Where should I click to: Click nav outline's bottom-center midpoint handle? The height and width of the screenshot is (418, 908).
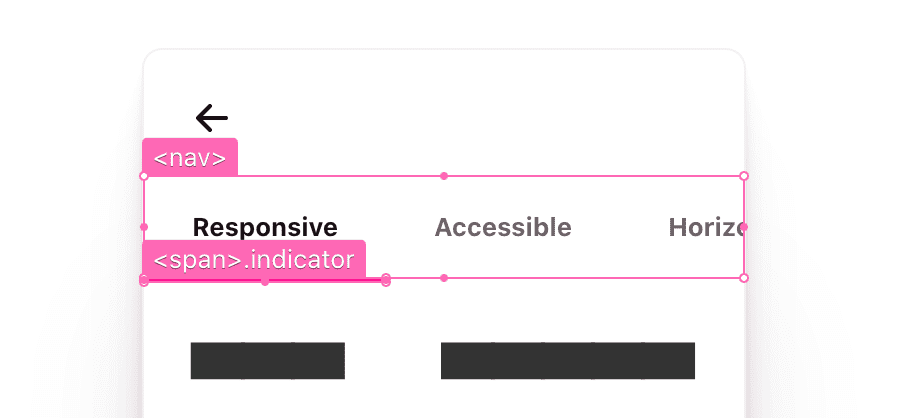[444, 277]
